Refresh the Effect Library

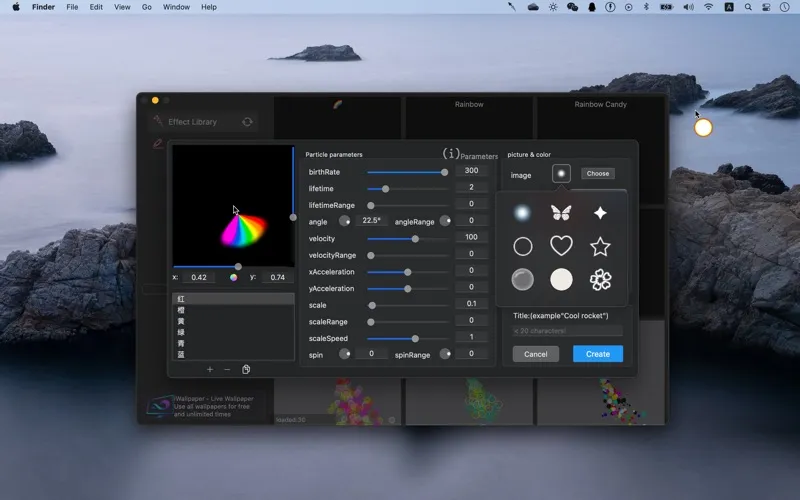coord(247,122)
